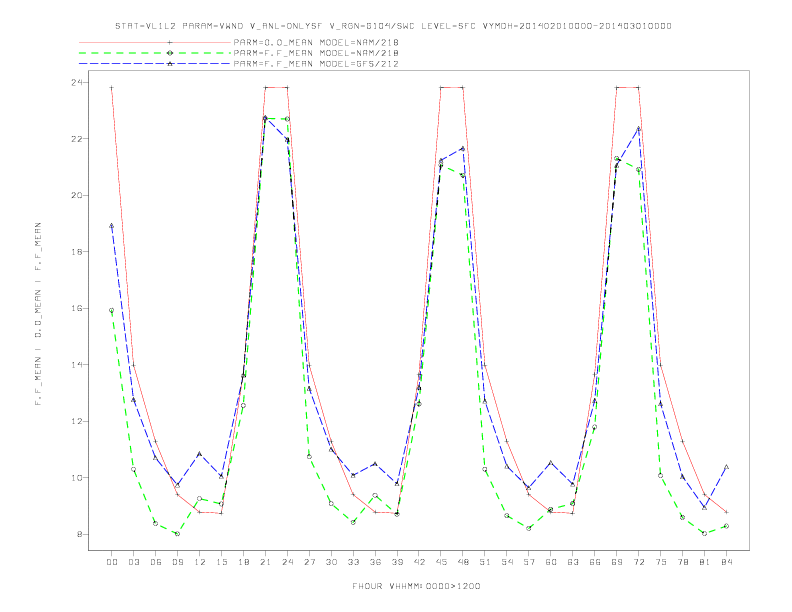Click x-axis tick label 06
This screenshot has height=612, width=792.
pyautogui.click(x=156, y=562)
